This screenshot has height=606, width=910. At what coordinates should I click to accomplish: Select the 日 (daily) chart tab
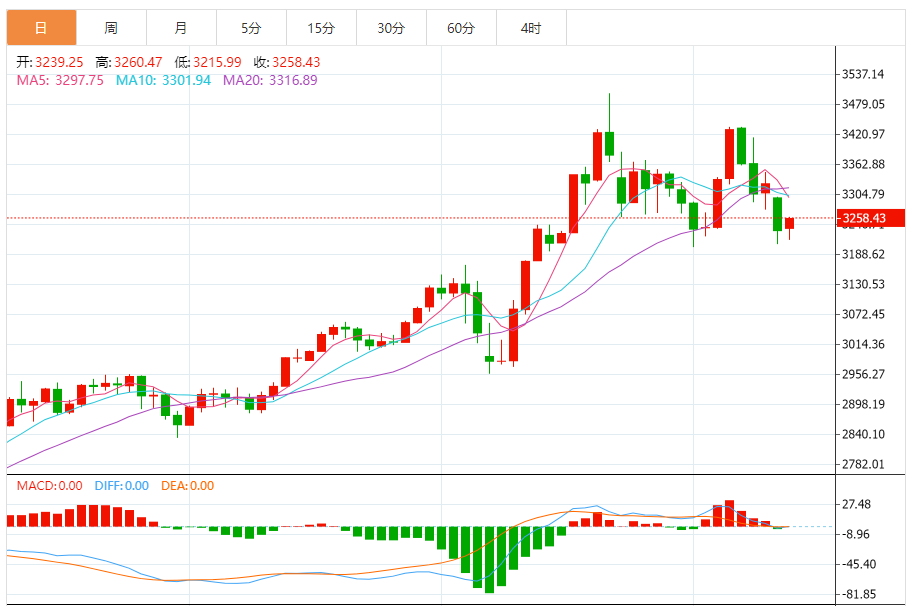41,27
